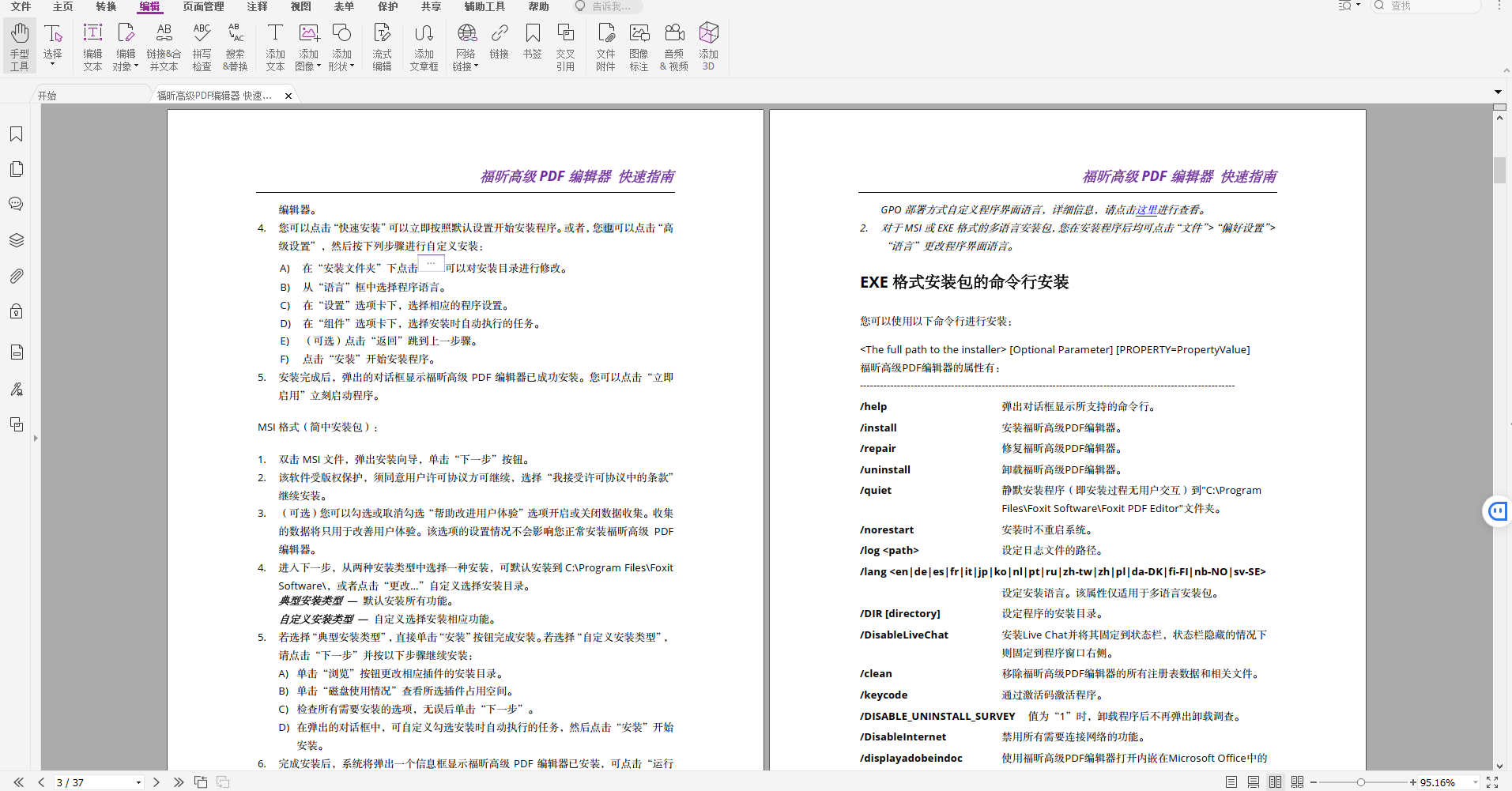1512x791 pixels.
Task: Open the page number dropdown
Action: coord(138,782)
